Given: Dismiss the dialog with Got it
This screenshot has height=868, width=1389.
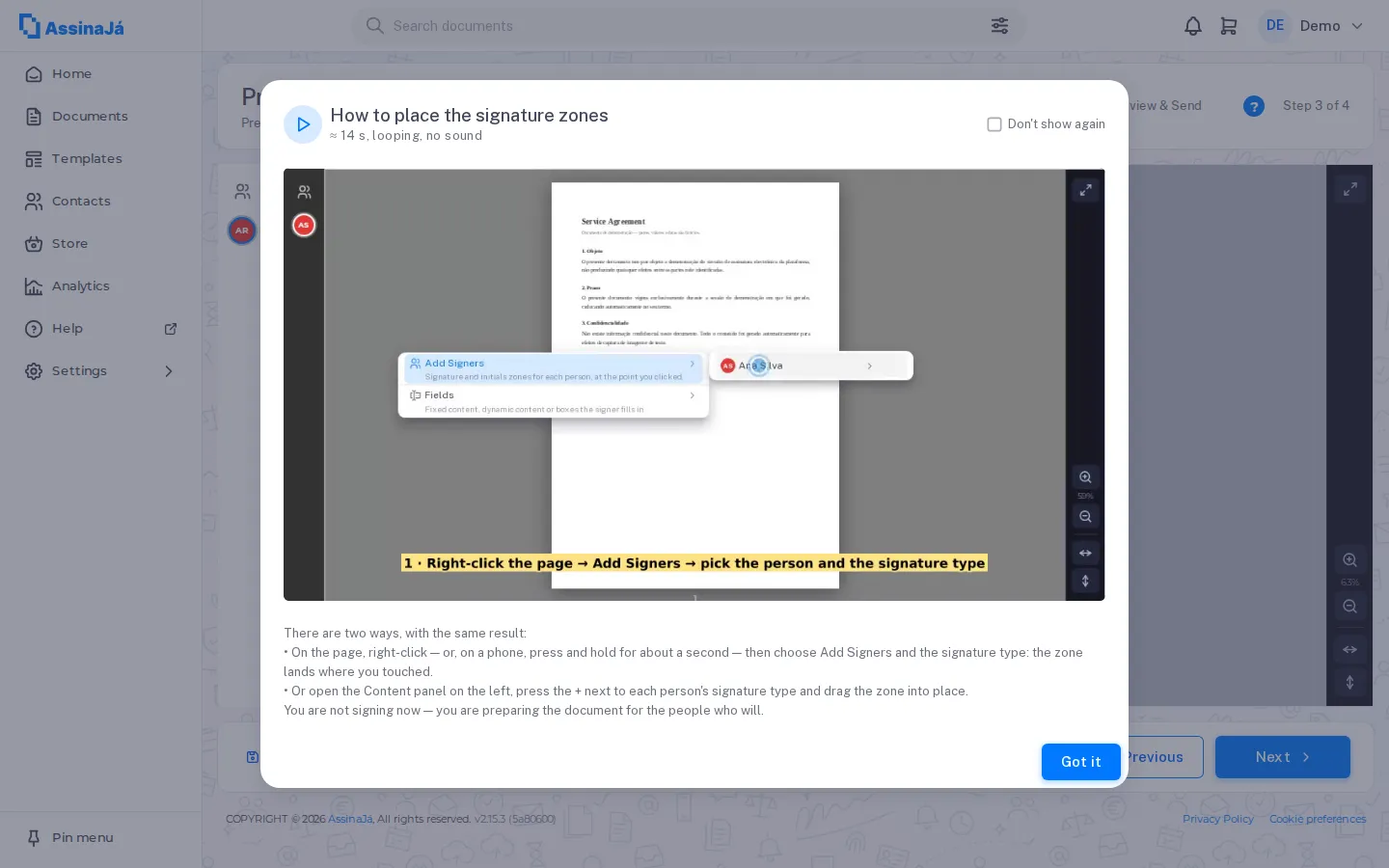Looking at the screenshot, I should click(x=1080, y=762).
